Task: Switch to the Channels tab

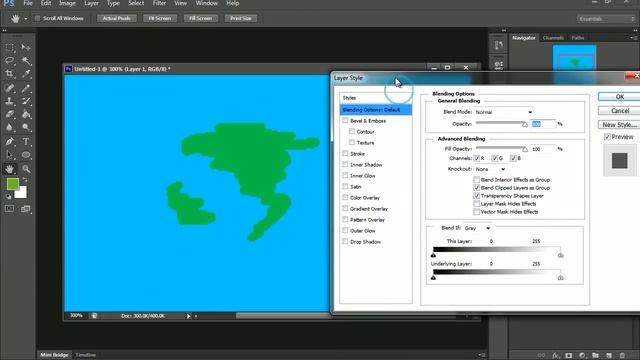Action: (x=553, y=38)
